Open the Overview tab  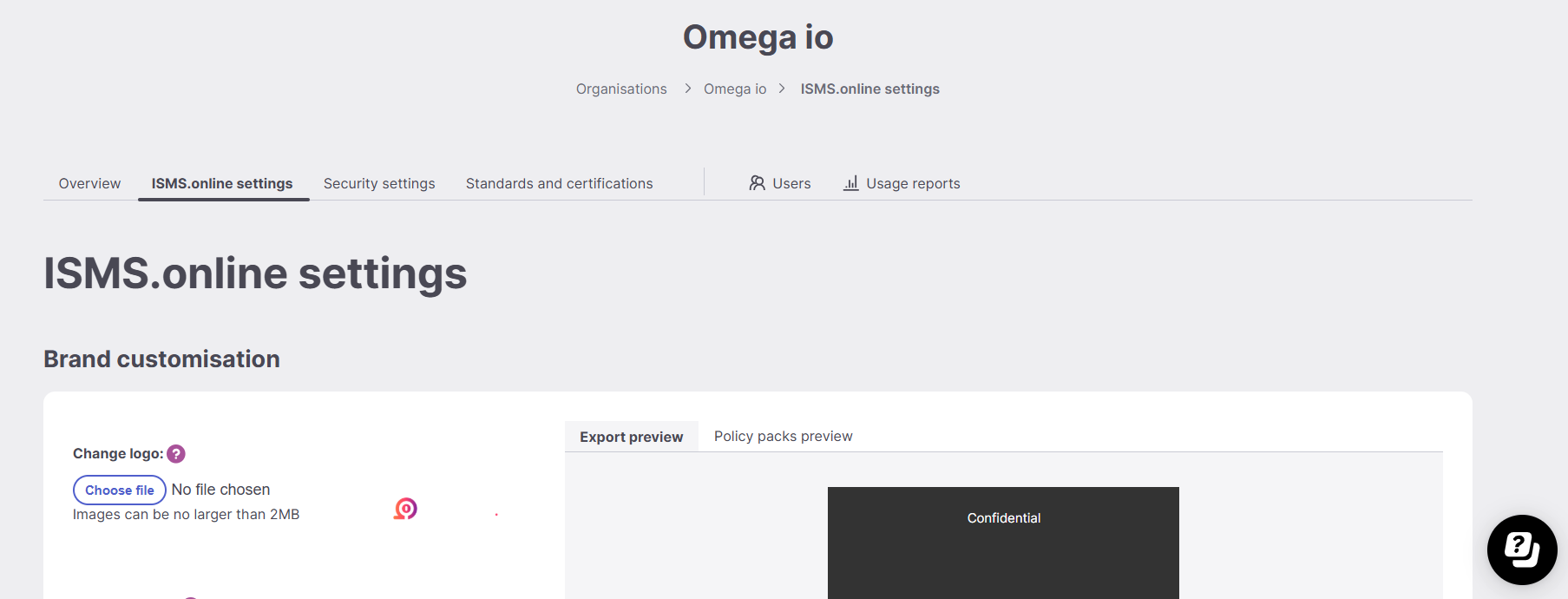click(x=89, y=183)
